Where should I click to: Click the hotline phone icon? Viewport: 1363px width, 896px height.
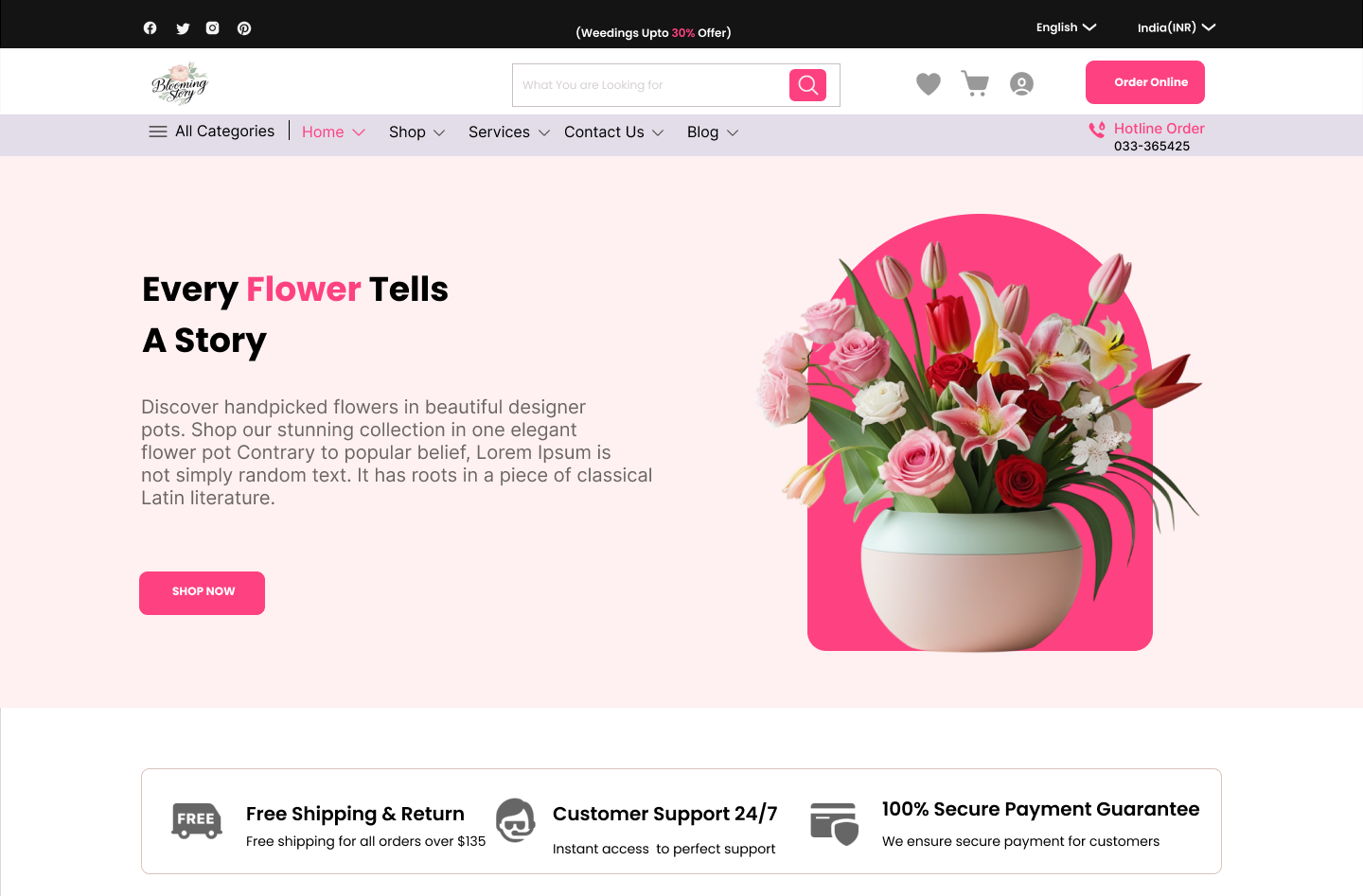(x=1097, y=129)
